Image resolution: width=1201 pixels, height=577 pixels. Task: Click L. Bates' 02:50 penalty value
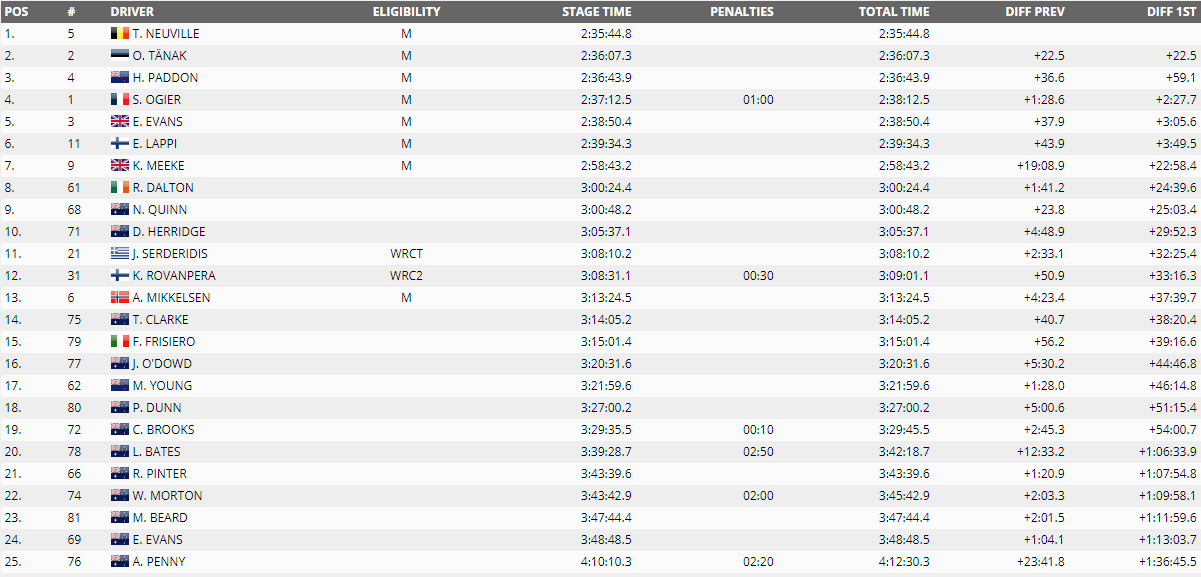(758, 451)
